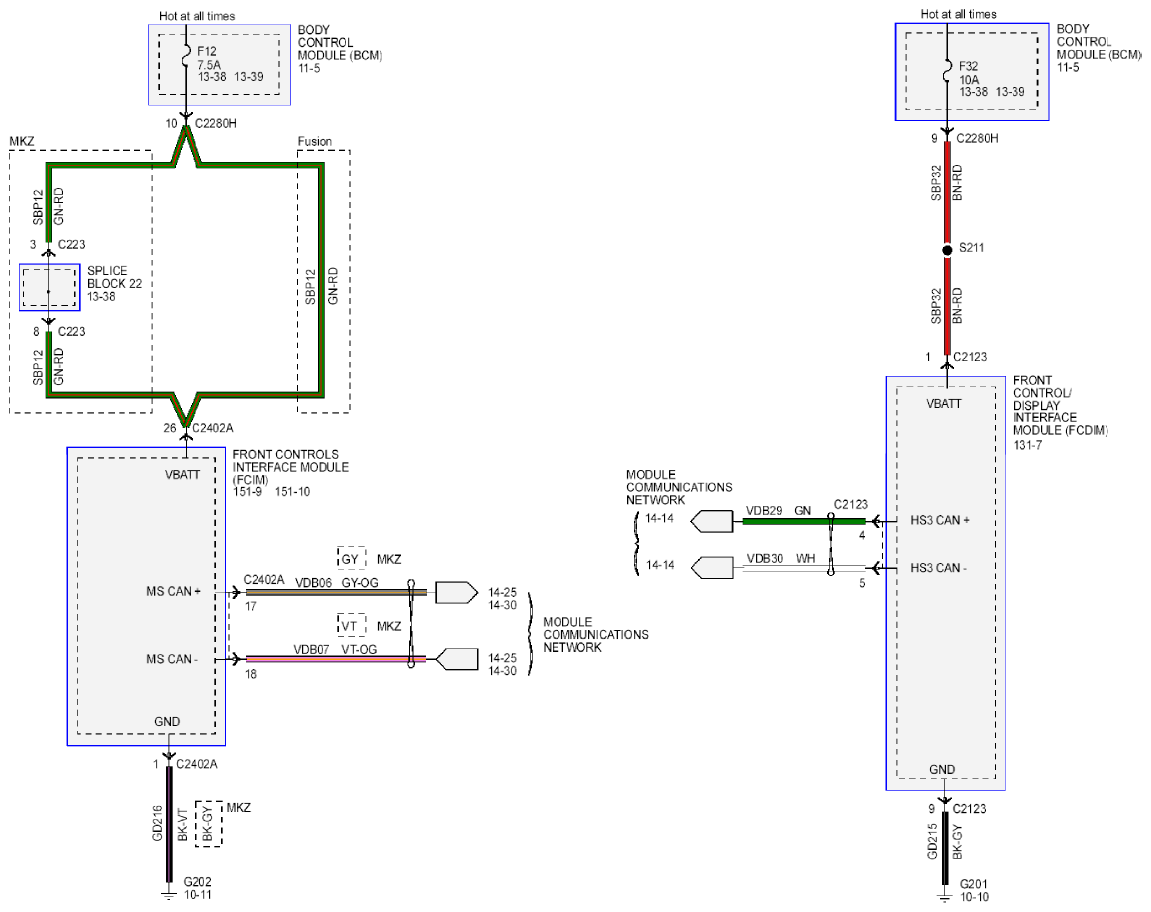Click the HS3 CAN - network arrow connector

pyautogui.click(x=713, y=568)
